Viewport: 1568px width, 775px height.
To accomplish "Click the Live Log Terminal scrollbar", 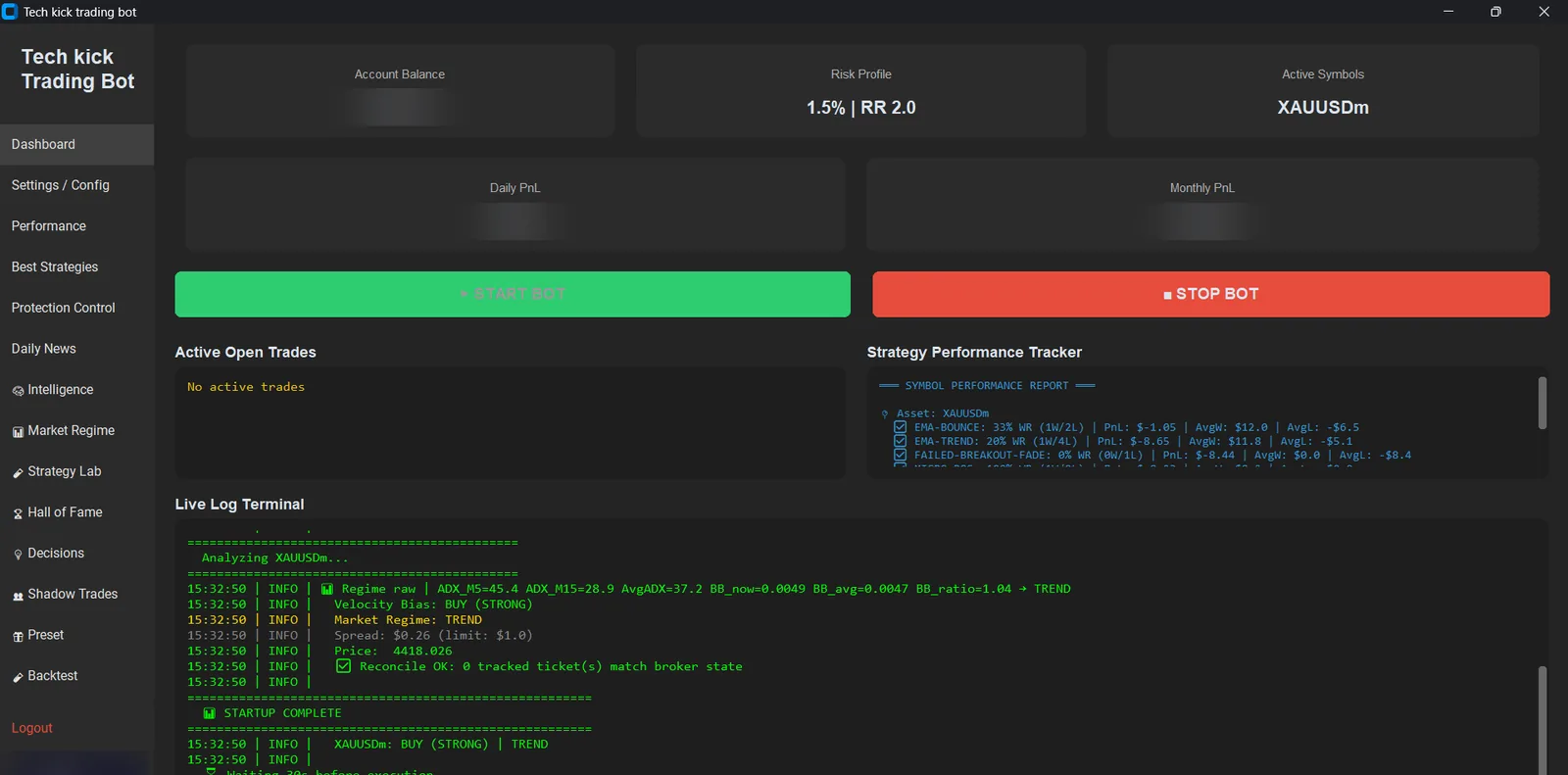I will 1543,720.
